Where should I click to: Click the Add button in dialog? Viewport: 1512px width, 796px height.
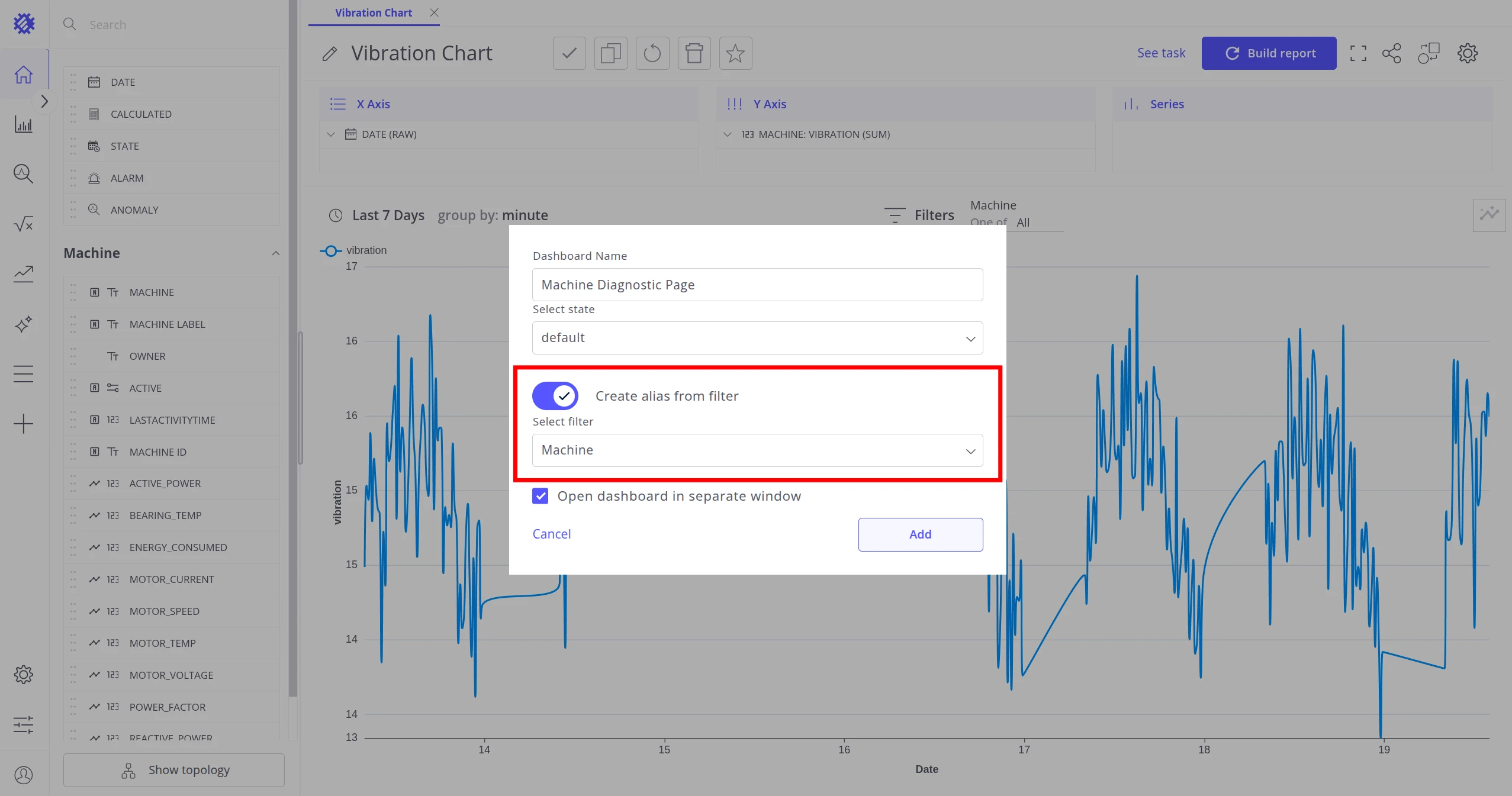[x=921, y=534]
